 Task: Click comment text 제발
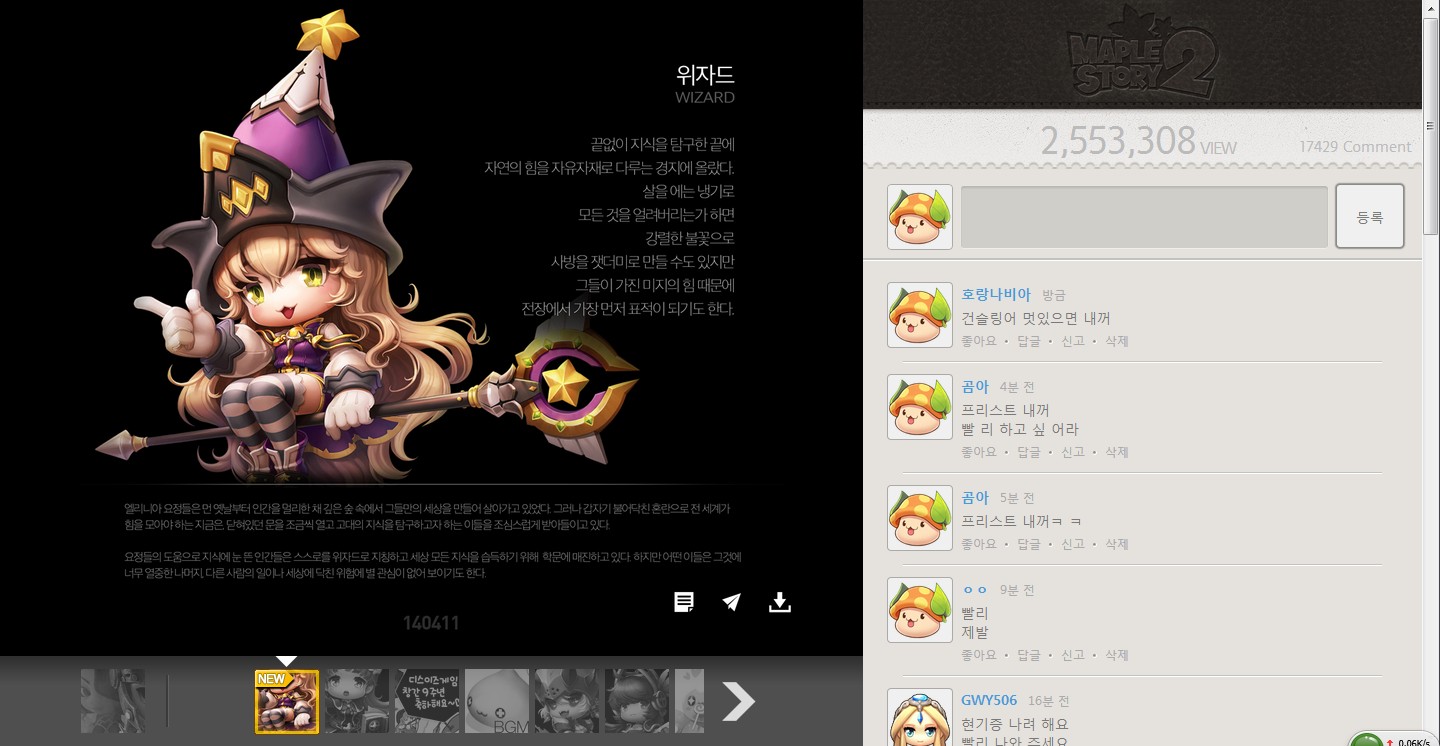click(975, 632)
